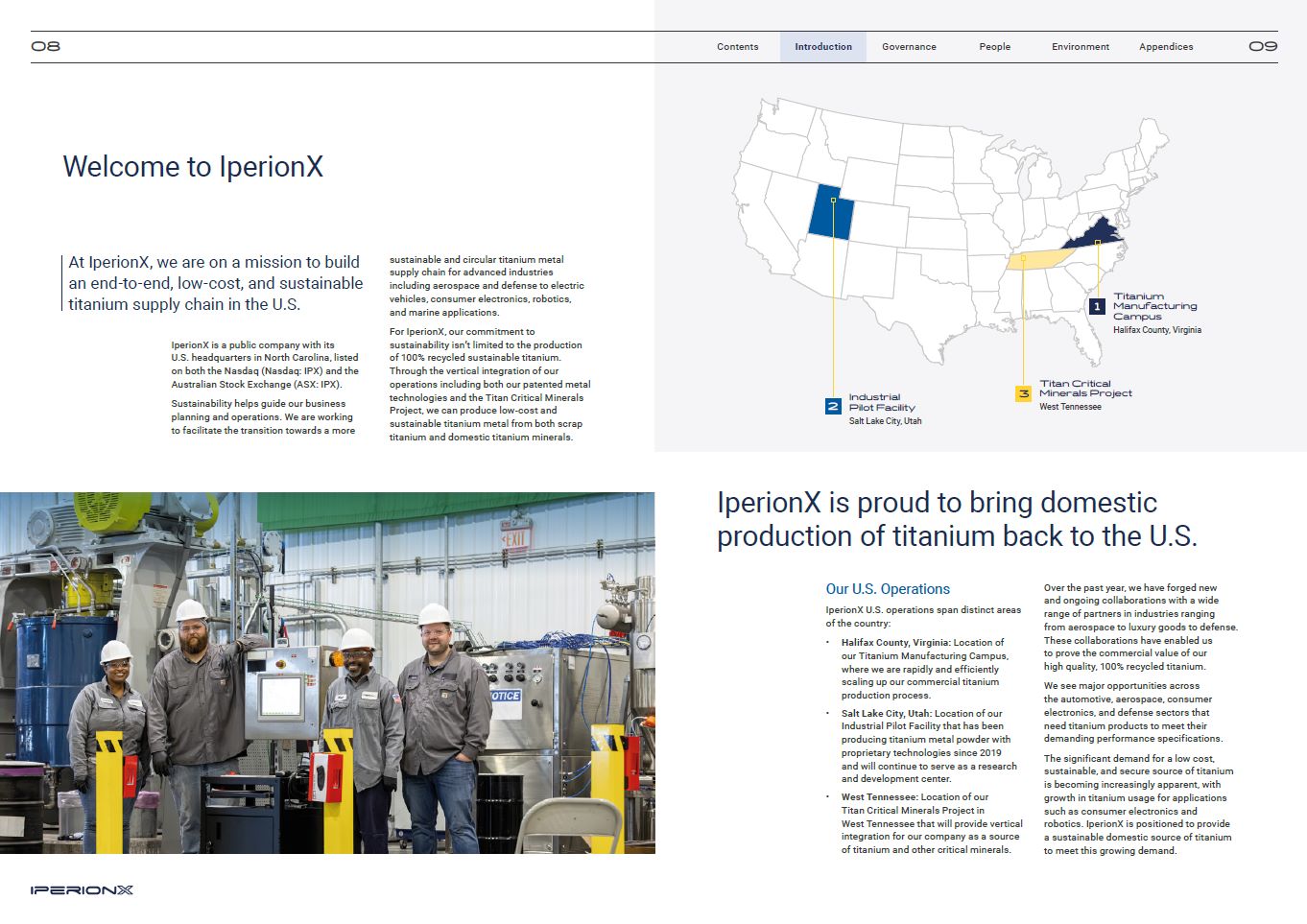The image size is (1307, 924).
Task: Click the number 3 Titan Critical Minerals marker
Action: [x=1023, y=393]
